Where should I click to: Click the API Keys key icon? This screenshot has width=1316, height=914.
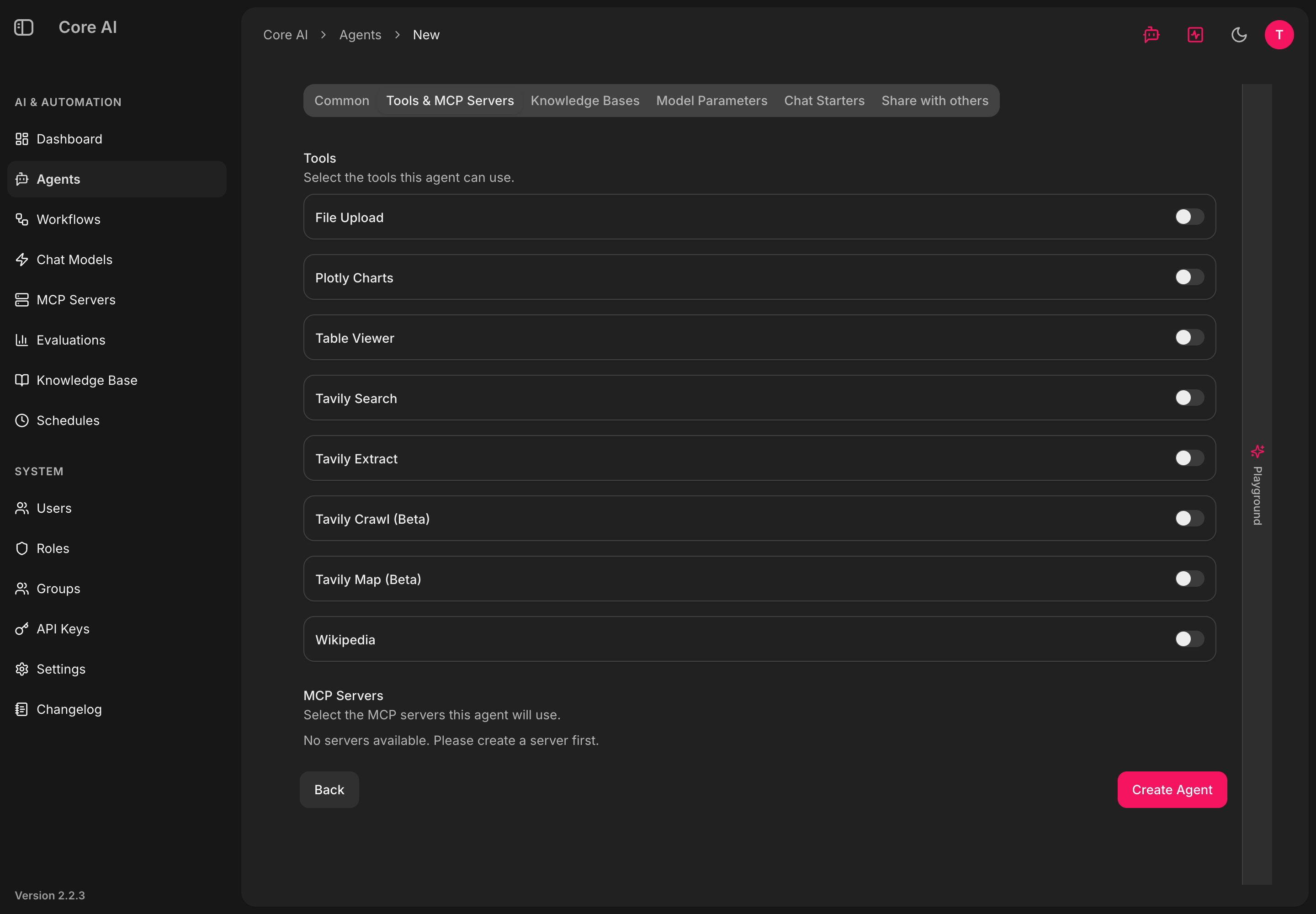click(22, 629)
